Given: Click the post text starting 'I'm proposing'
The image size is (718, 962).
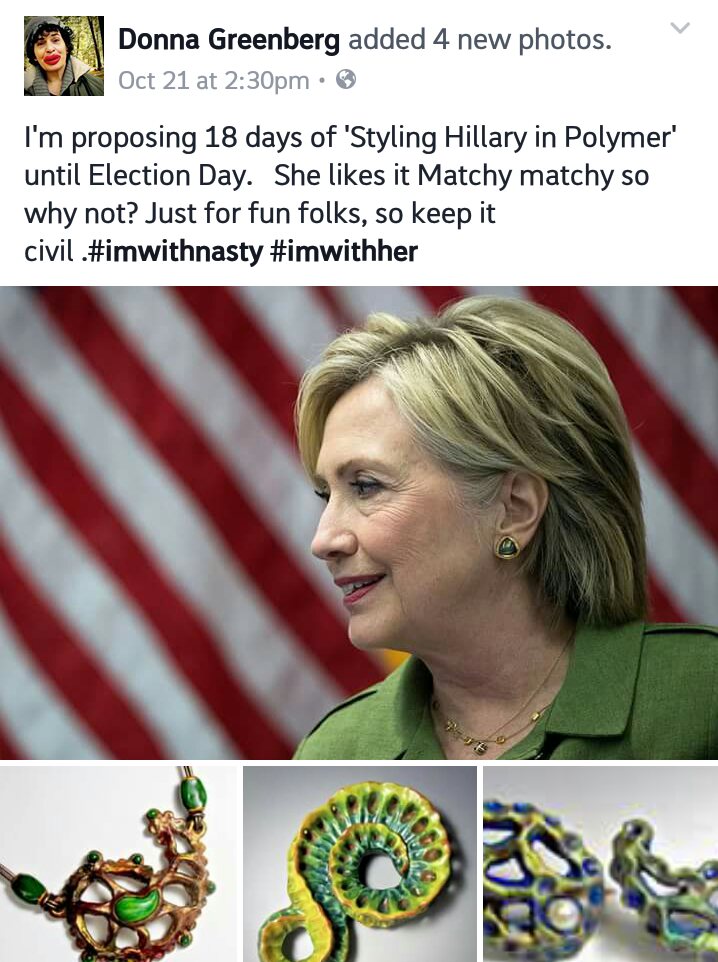Looking at the screenshot, I should click(350, 194).
